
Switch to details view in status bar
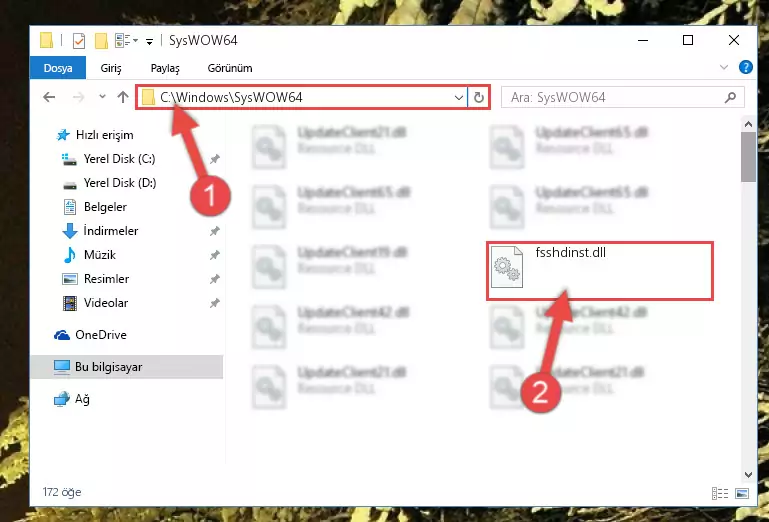coord(719,494)
